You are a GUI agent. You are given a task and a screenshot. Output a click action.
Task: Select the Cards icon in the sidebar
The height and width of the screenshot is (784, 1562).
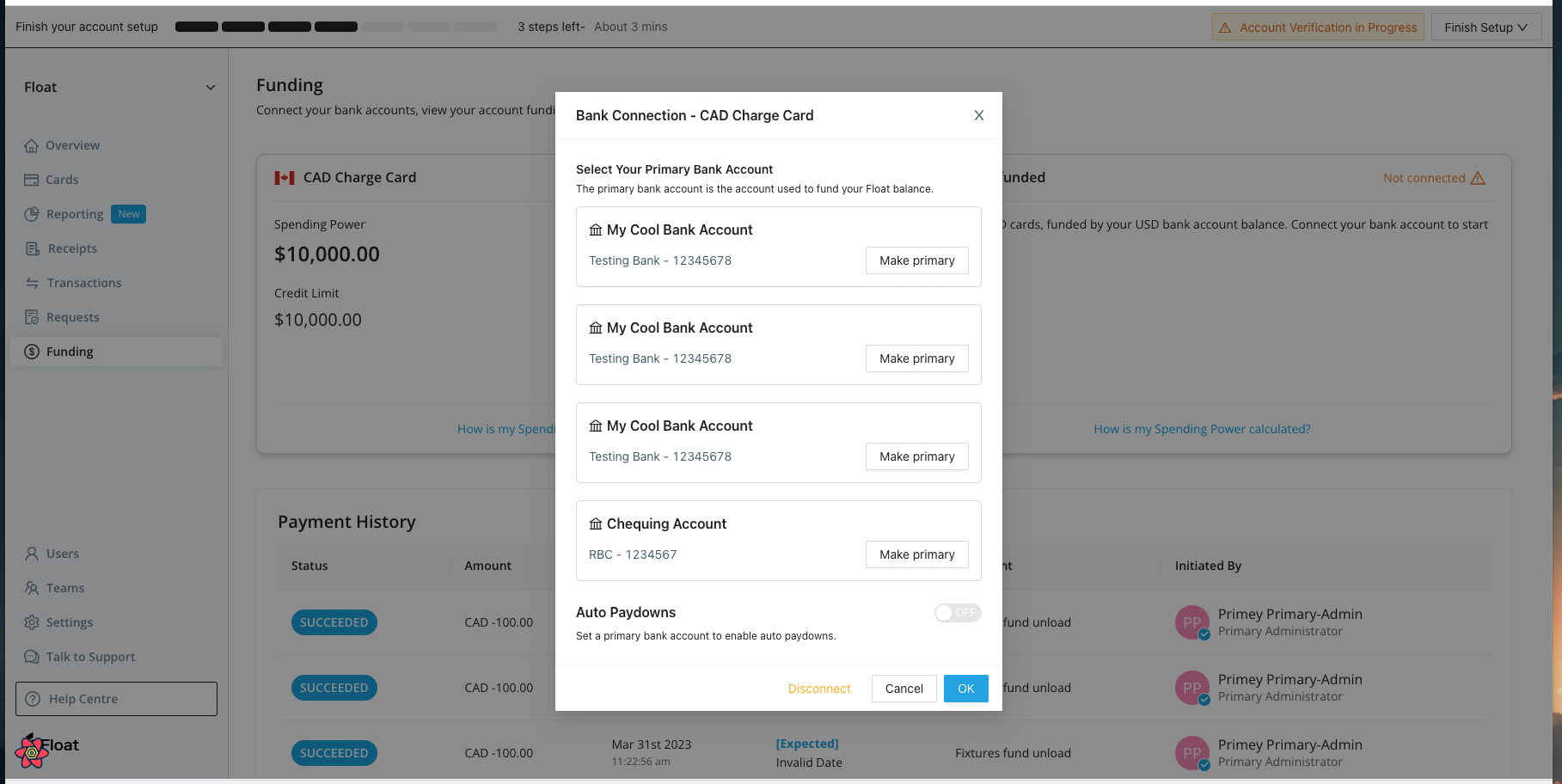click(32, 179)
